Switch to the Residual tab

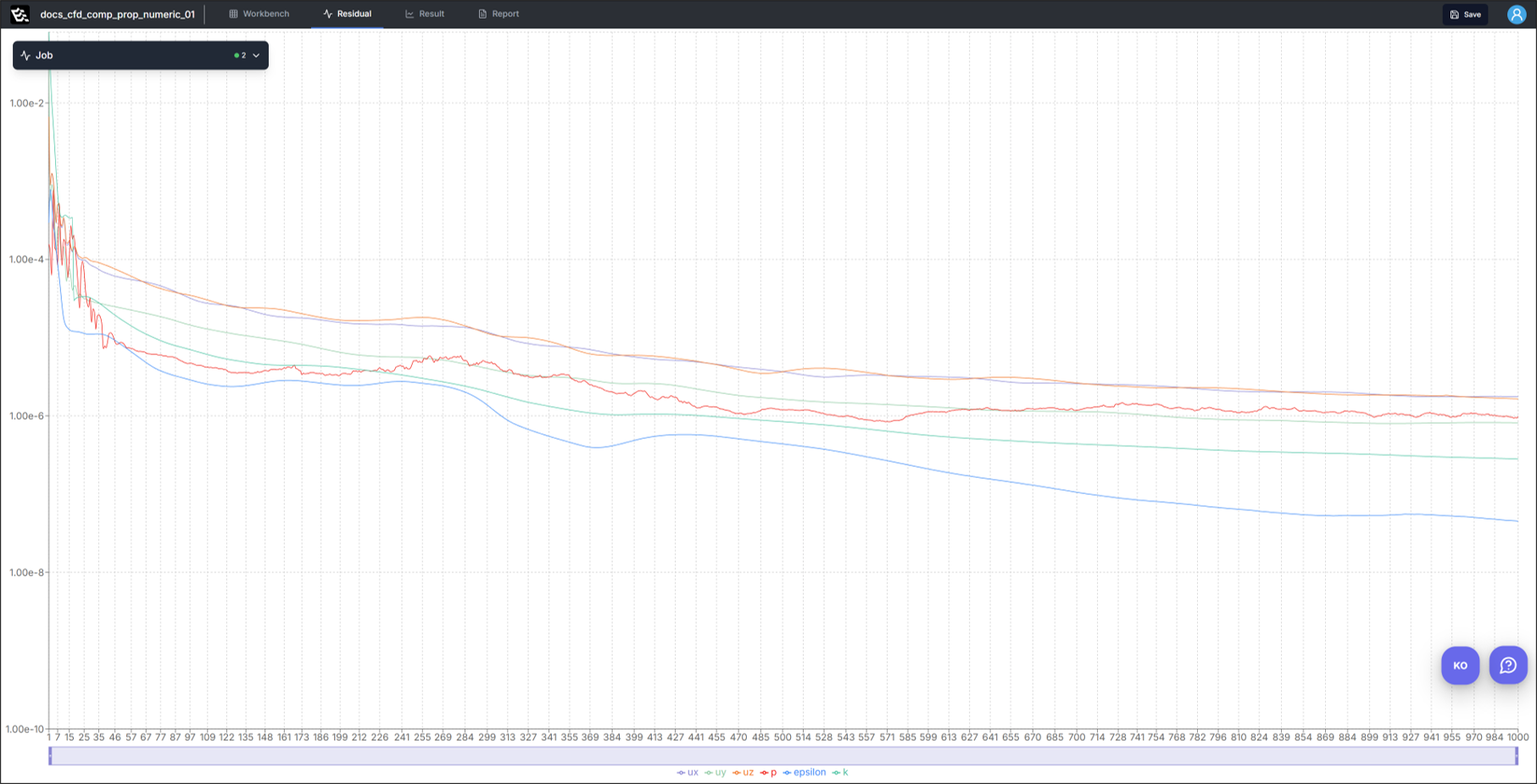[348, 14]
